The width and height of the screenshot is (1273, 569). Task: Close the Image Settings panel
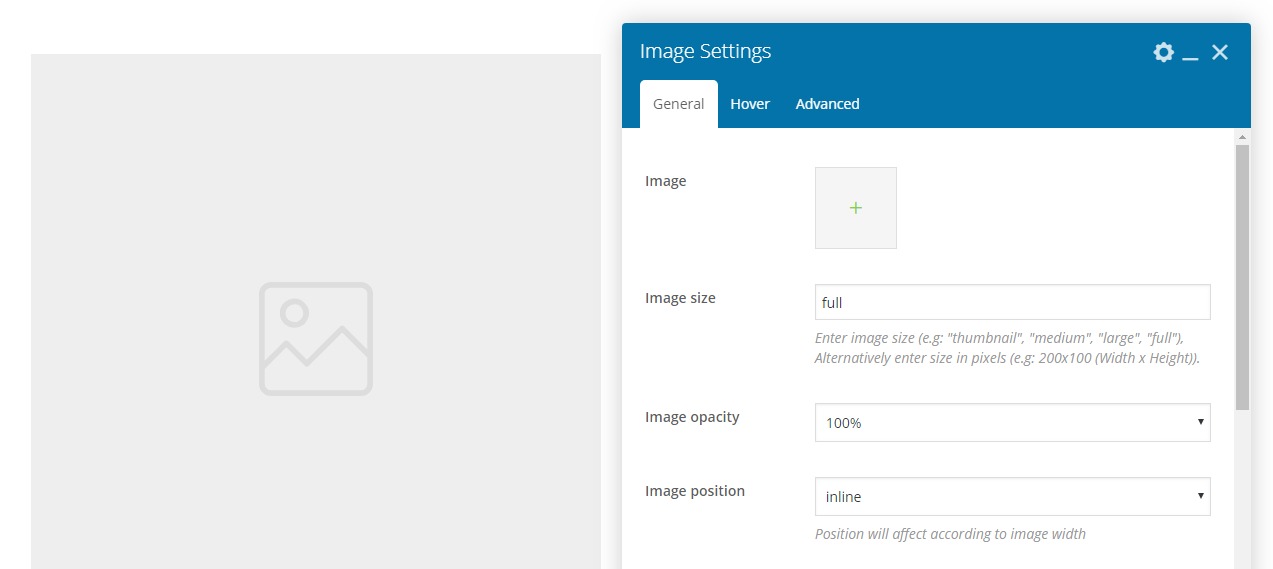(x=1220, y=52)
